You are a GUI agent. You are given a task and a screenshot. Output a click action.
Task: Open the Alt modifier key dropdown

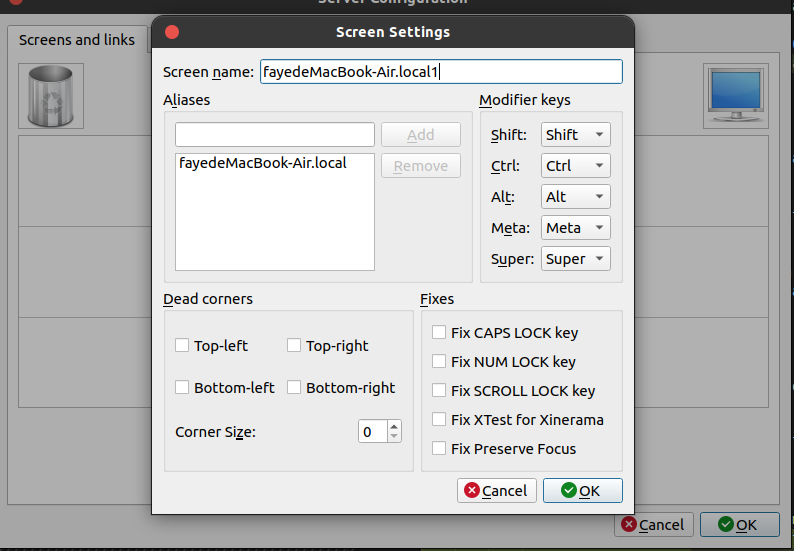(575, 196)
